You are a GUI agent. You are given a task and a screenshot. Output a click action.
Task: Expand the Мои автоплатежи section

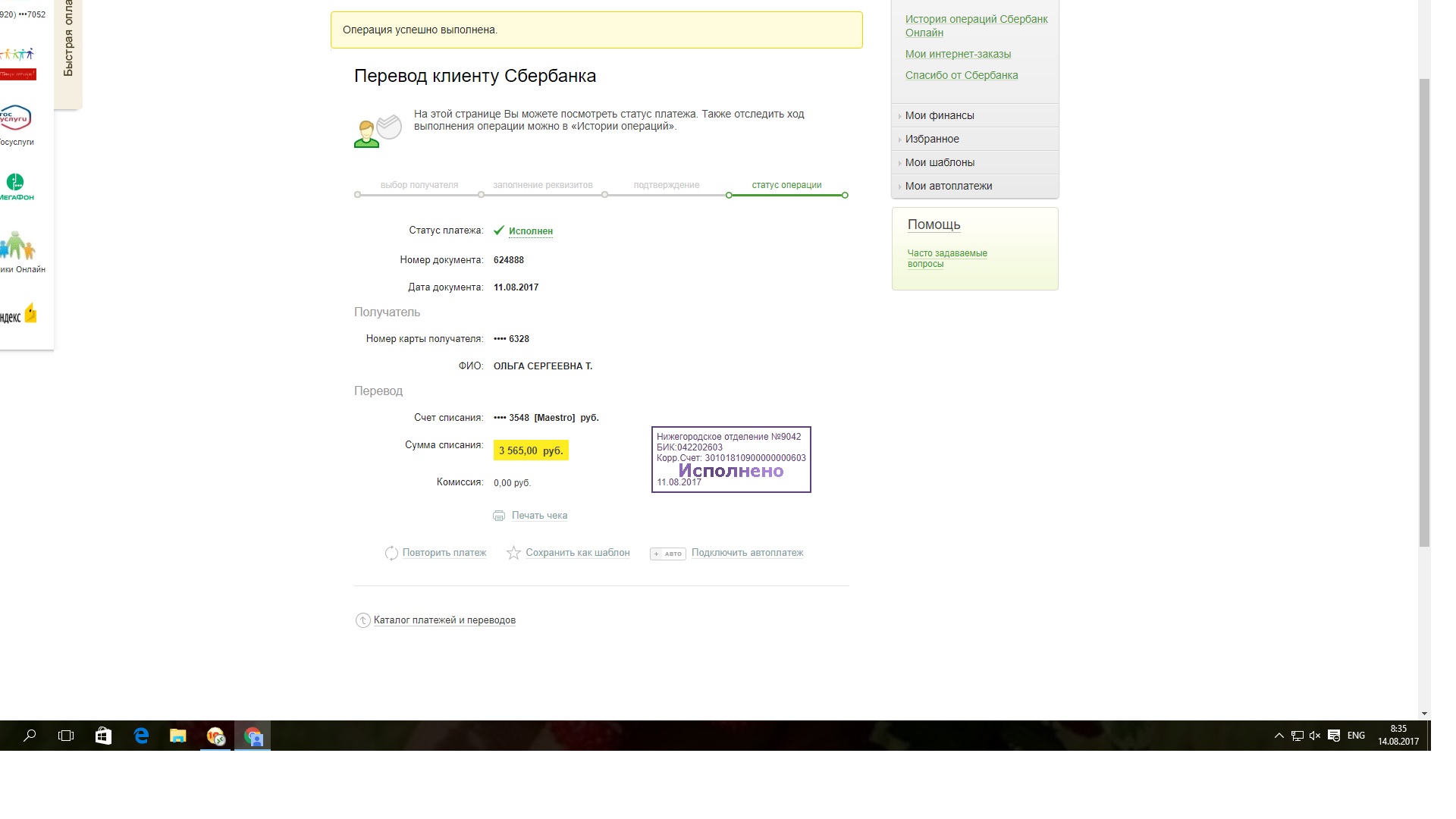pos(948,186)
